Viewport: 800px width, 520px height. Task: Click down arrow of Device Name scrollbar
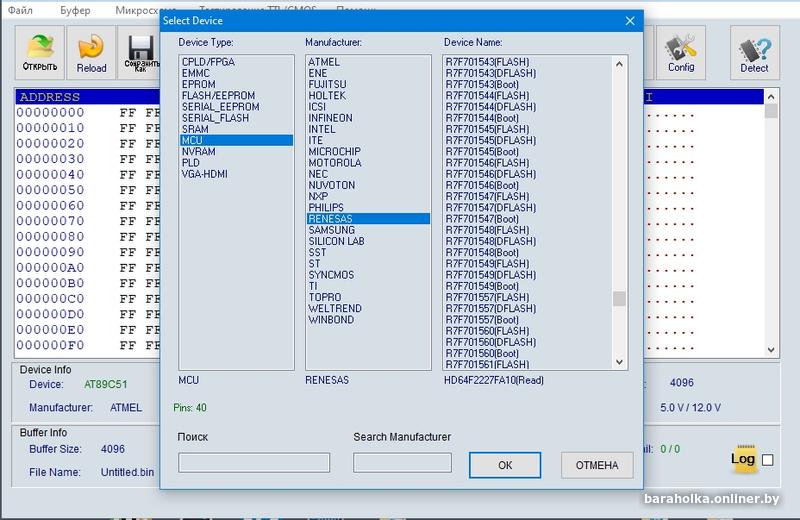[619, 362]
